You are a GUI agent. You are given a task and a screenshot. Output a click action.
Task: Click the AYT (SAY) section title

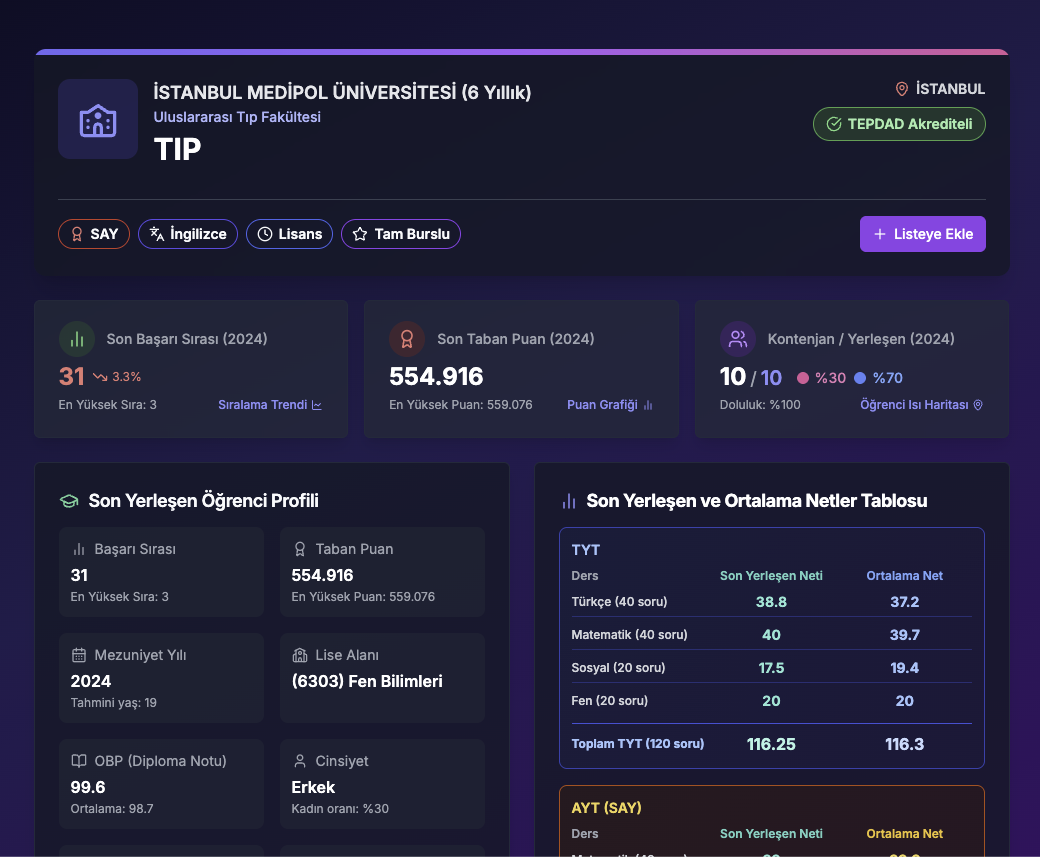point(607,808)
